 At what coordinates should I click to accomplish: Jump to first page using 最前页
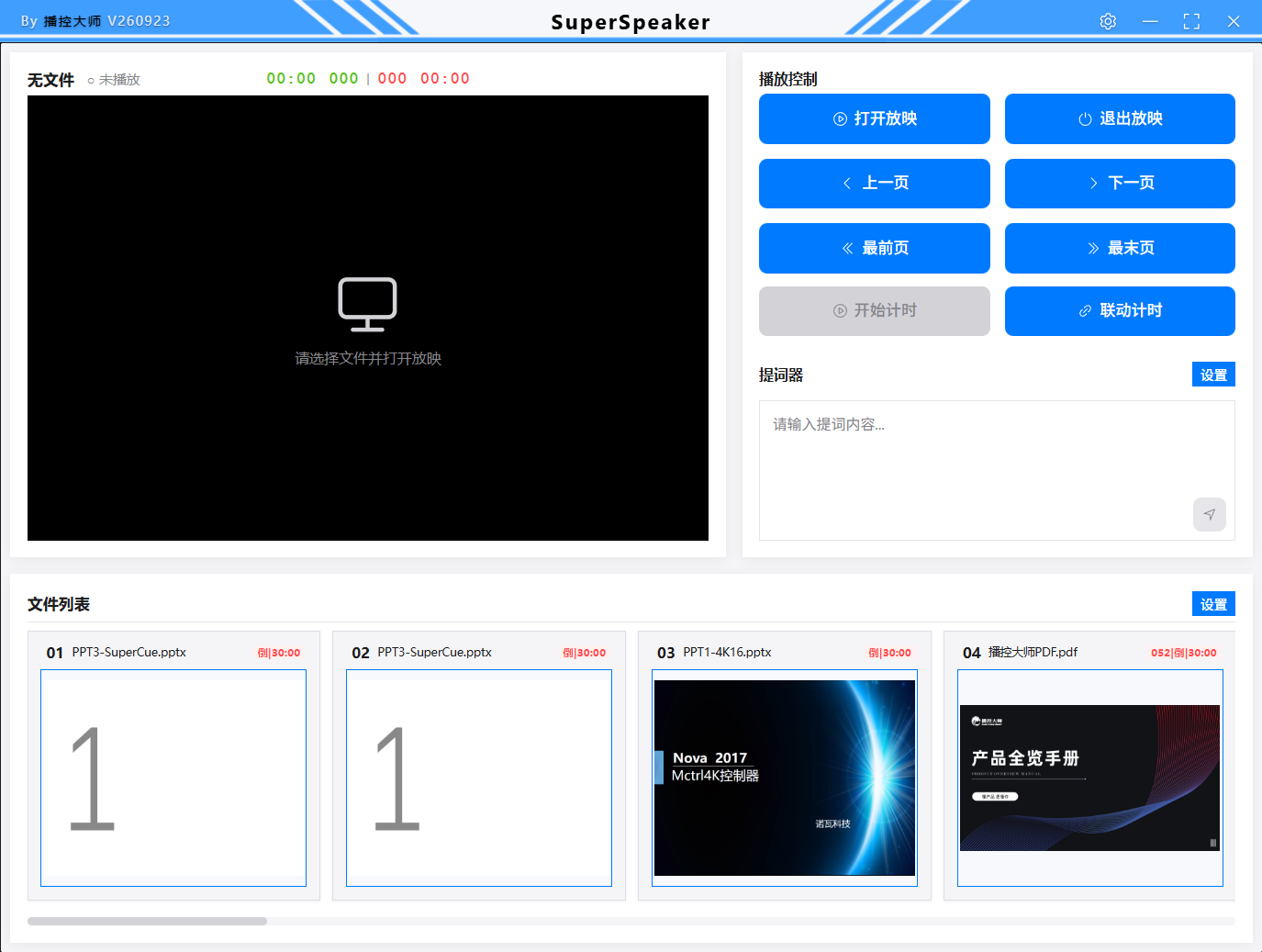point(874,248)
